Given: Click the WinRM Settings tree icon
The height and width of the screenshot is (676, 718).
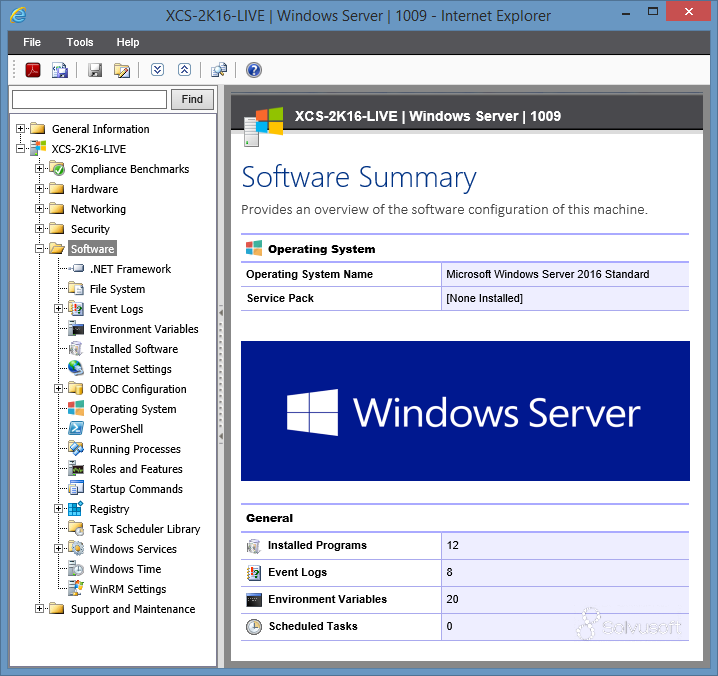Looking at the screenshot, I should (76, 588).
